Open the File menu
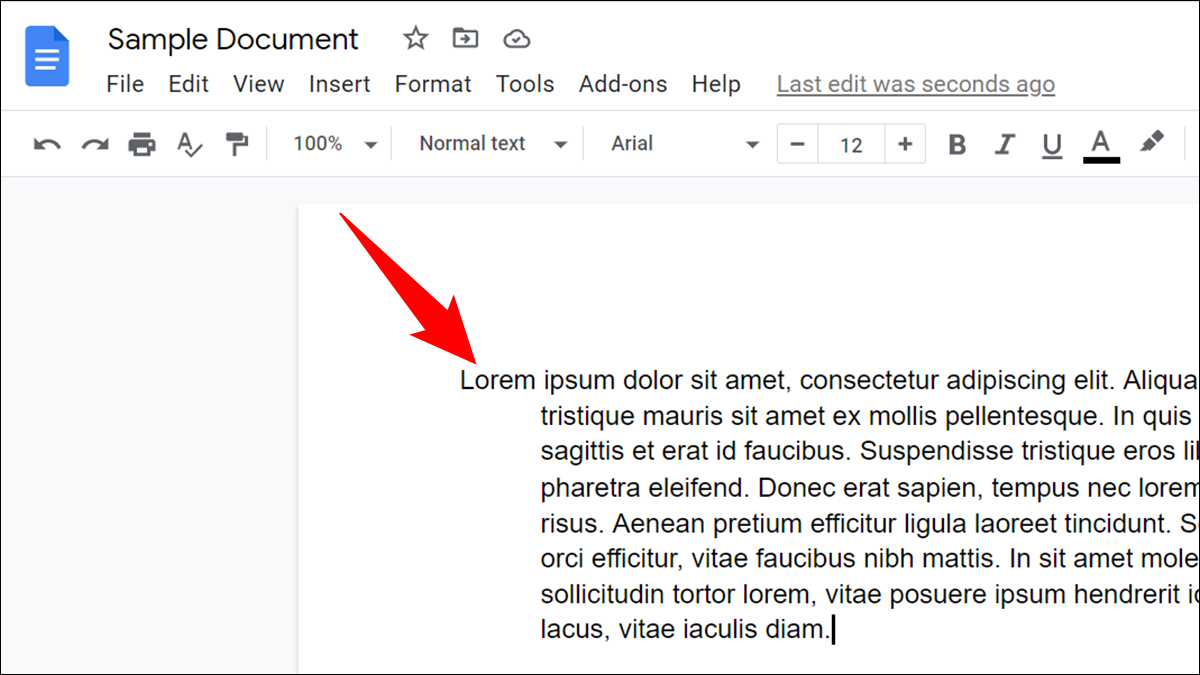The image size is (1200, 675). tap(125, 84)
